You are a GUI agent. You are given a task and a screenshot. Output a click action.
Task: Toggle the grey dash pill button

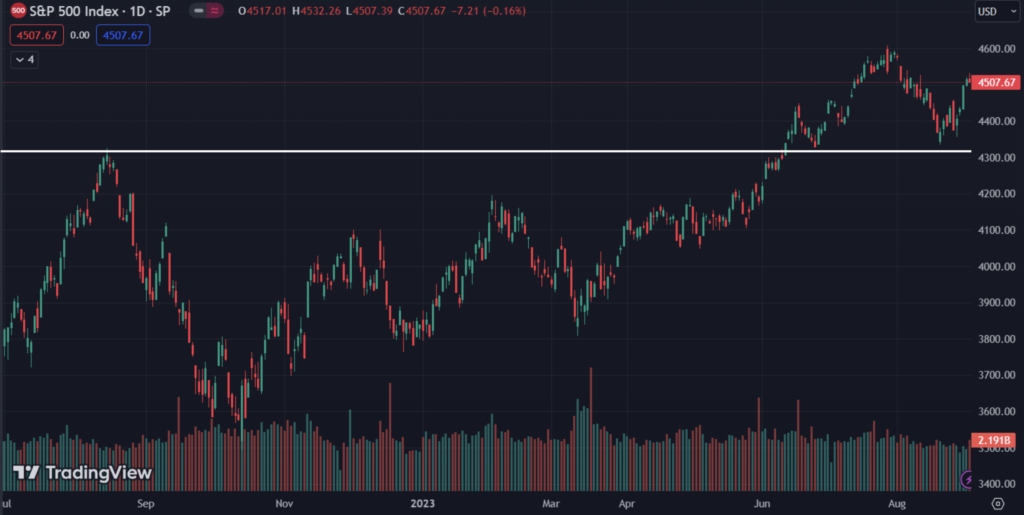(199, 11)
